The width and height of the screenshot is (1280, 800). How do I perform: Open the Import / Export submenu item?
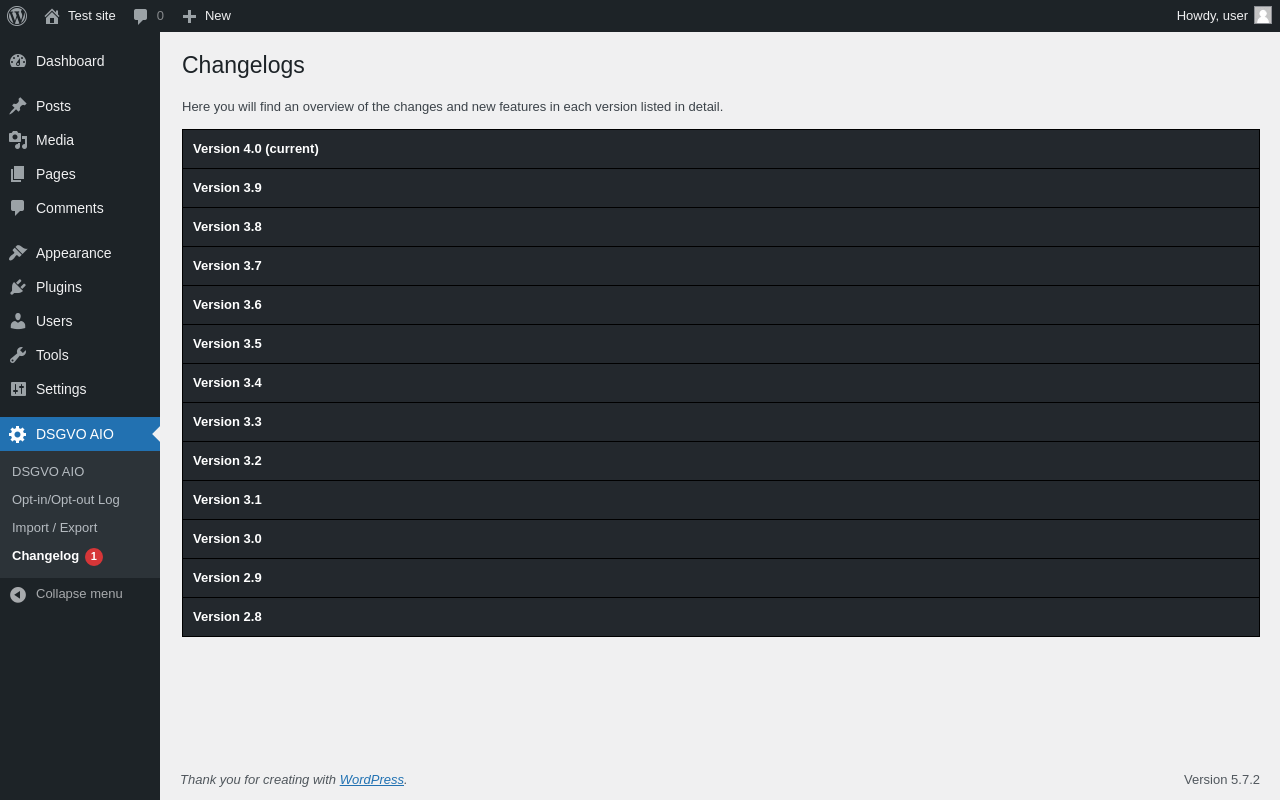(55, 527)
